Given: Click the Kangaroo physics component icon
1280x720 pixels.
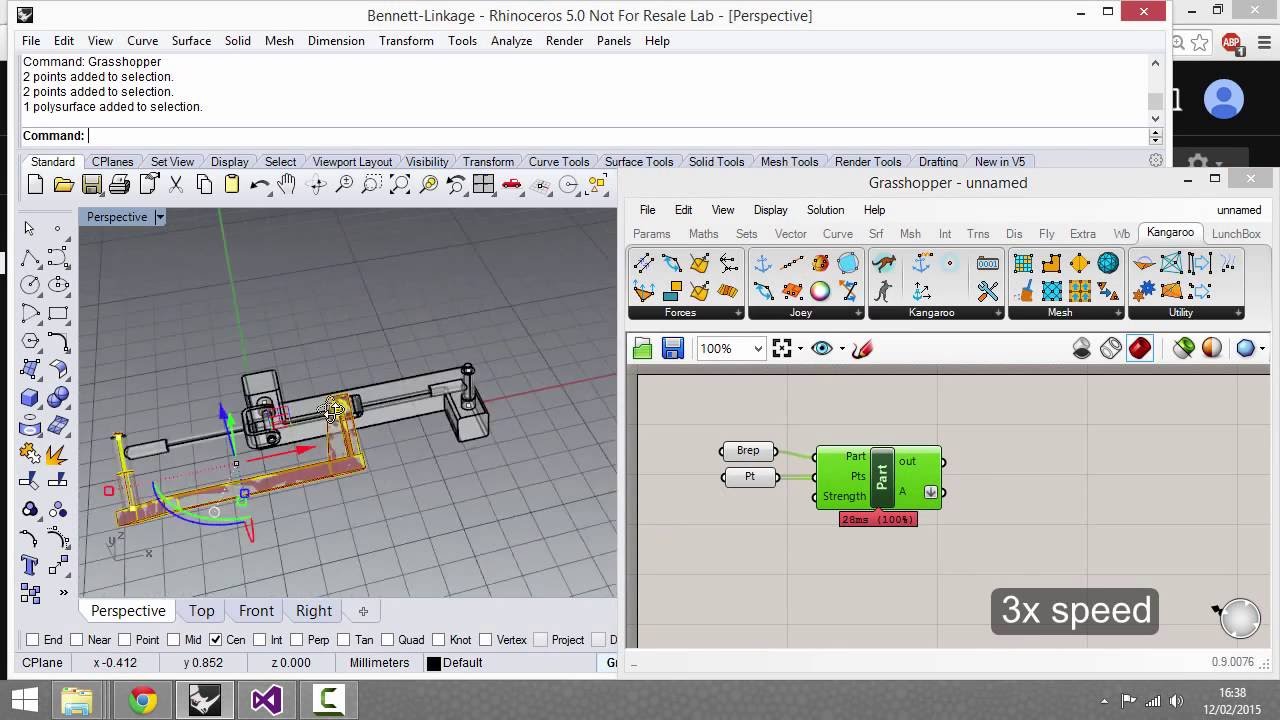Looking at the screenshot, I should click(884, 264).
